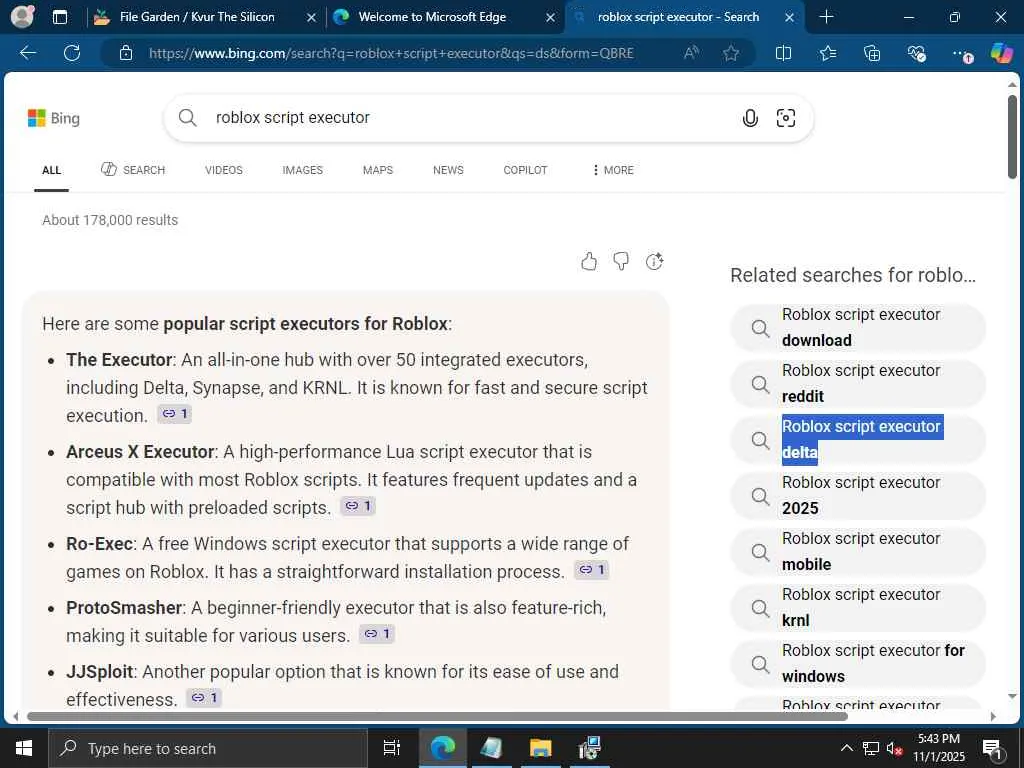Image resolution: width=1024 pixels, height=768 pixels.
Task: Close the roblox script executor search tab
Action: coord(790,18)
